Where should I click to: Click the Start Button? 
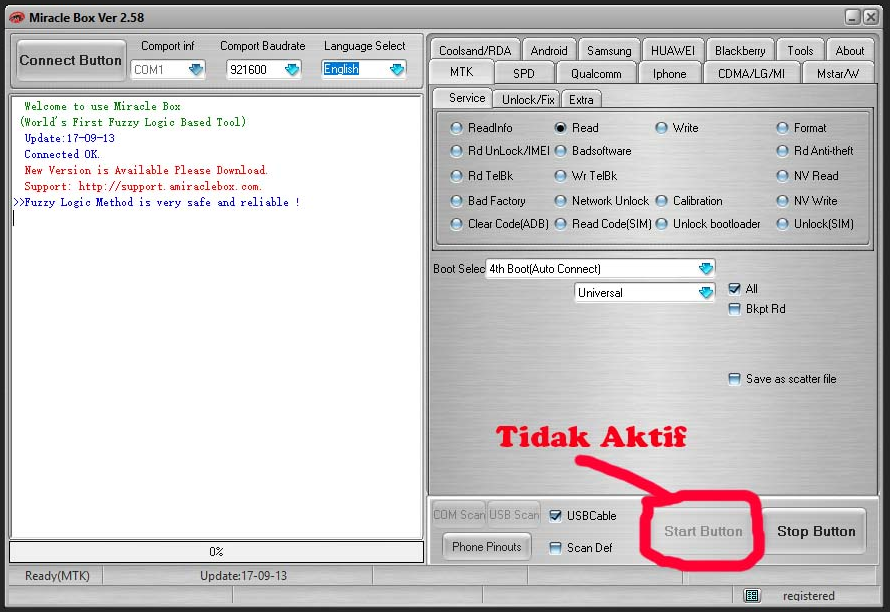click(x=703, y=531)
